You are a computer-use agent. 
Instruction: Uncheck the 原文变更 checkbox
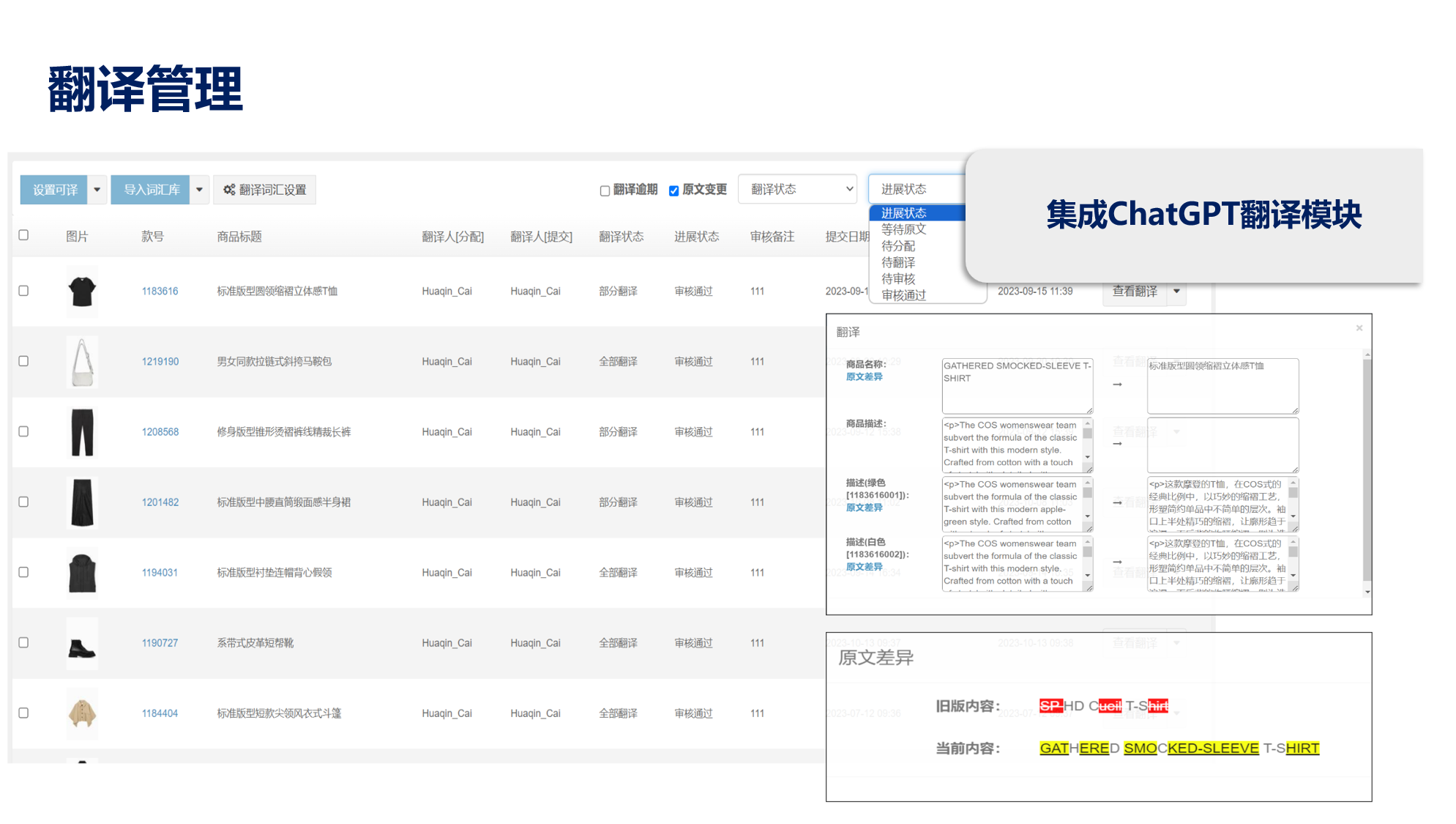click(x=673, y=190)
